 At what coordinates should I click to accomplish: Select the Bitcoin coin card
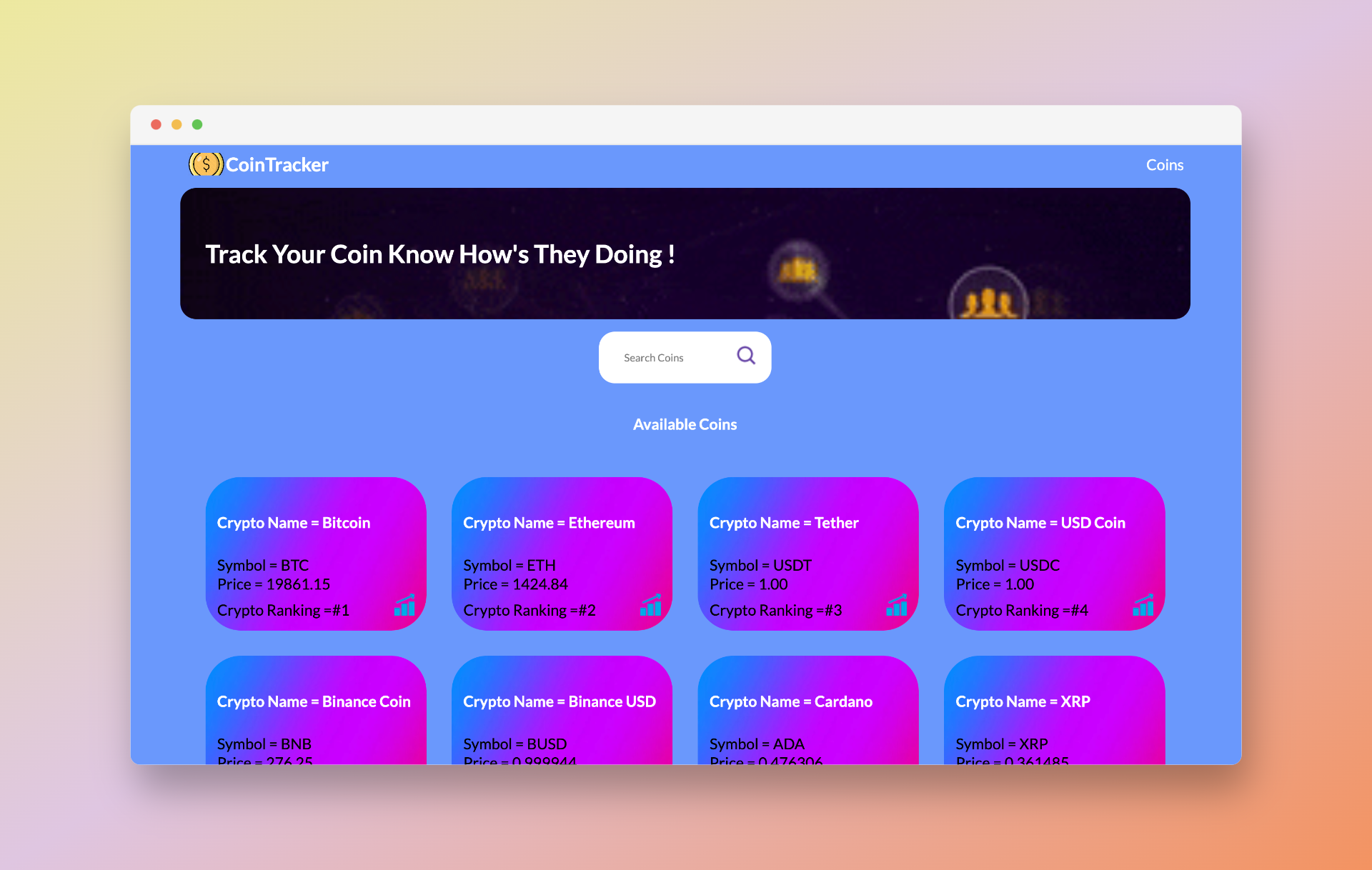tap(315, 554)
